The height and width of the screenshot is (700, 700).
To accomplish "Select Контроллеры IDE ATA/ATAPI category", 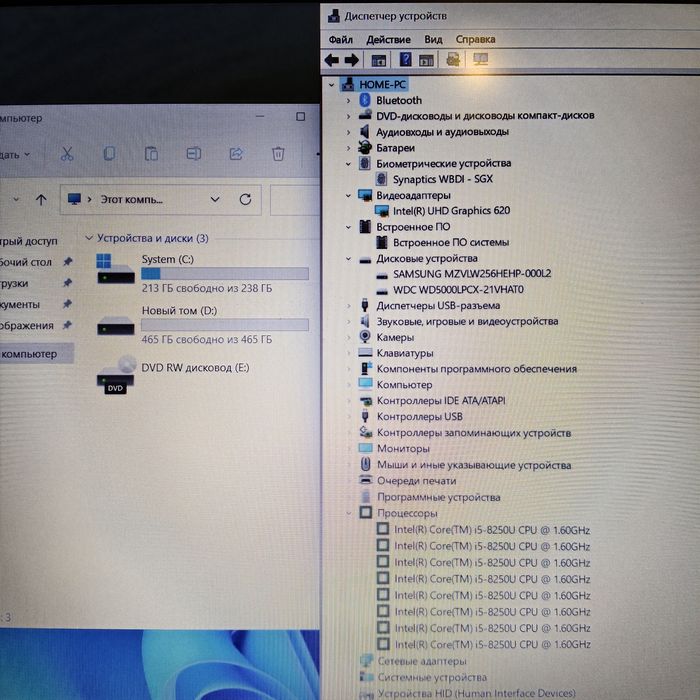I will click(x=441, y=400).
